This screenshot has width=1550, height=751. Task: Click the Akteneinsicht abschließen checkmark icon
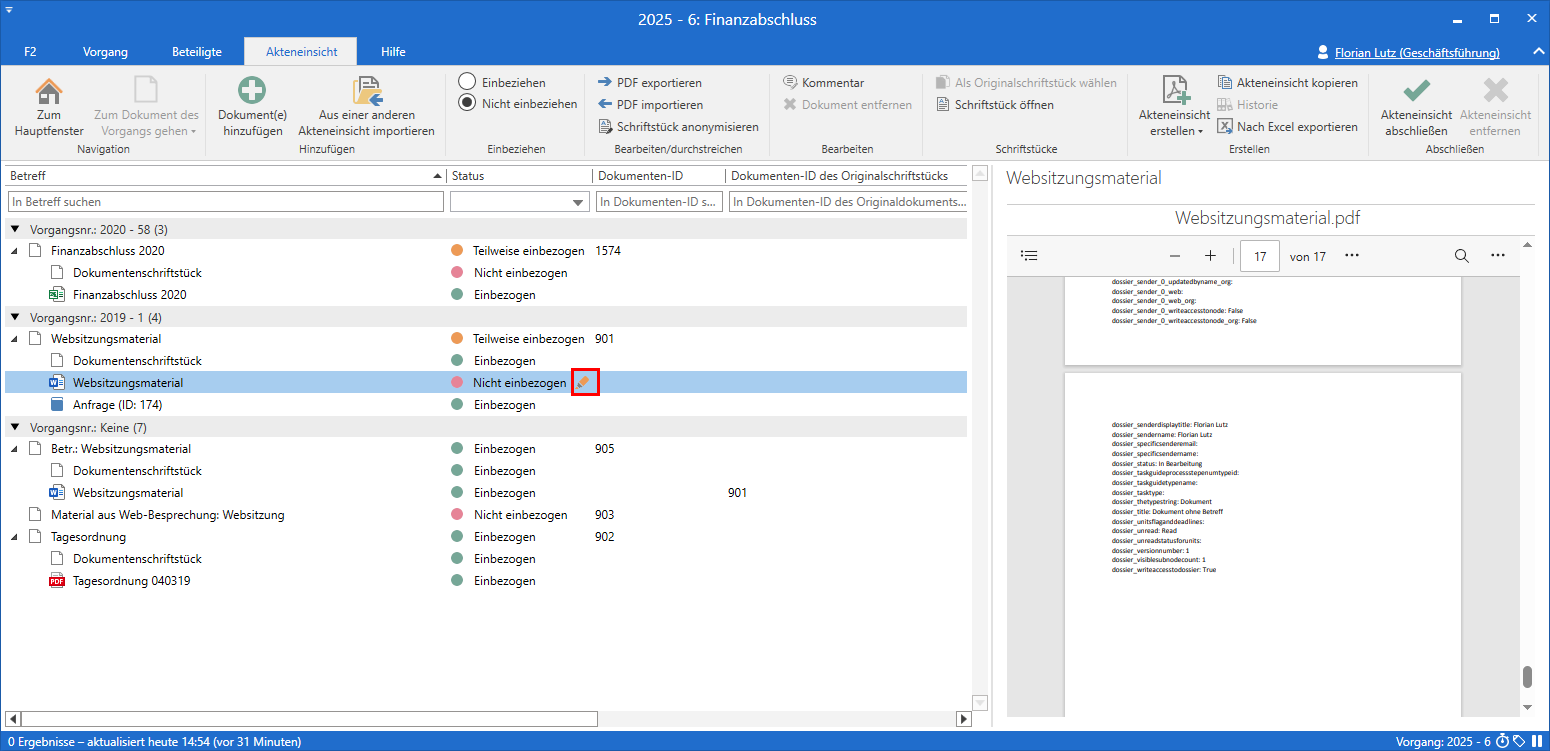pos(1415,92)
